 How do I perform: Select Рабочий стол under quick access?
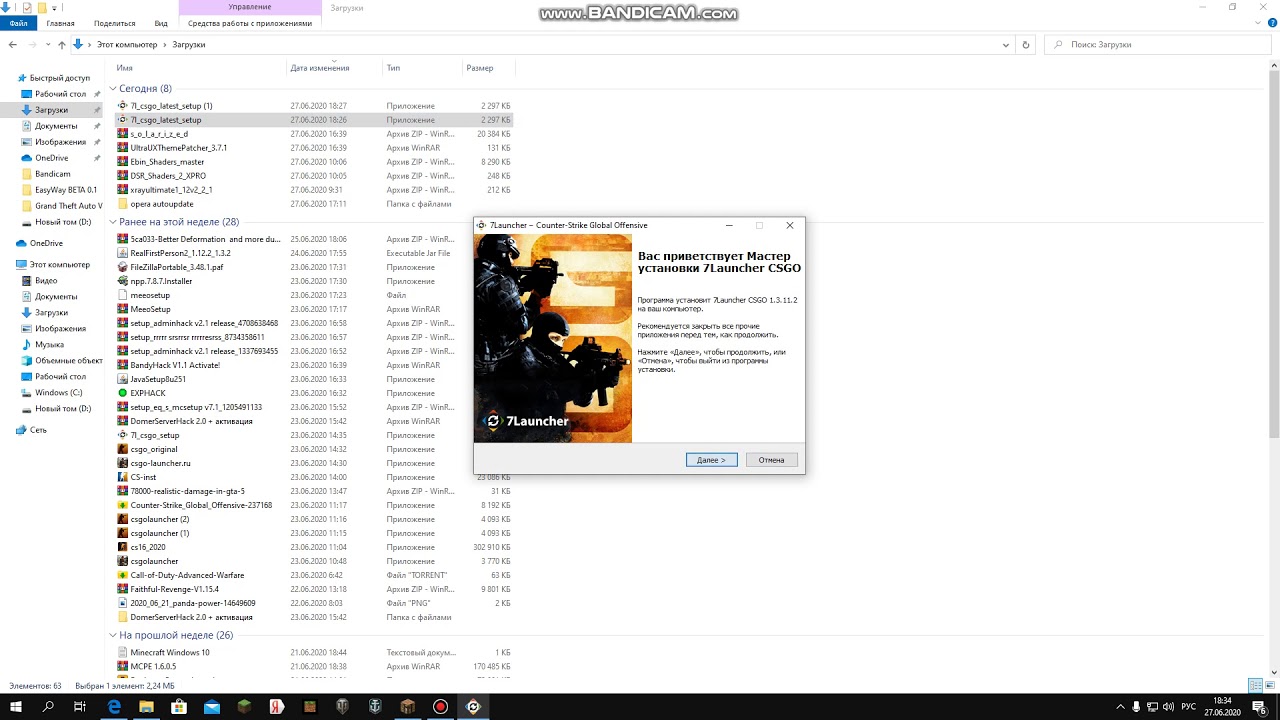[x=60, y=94]
